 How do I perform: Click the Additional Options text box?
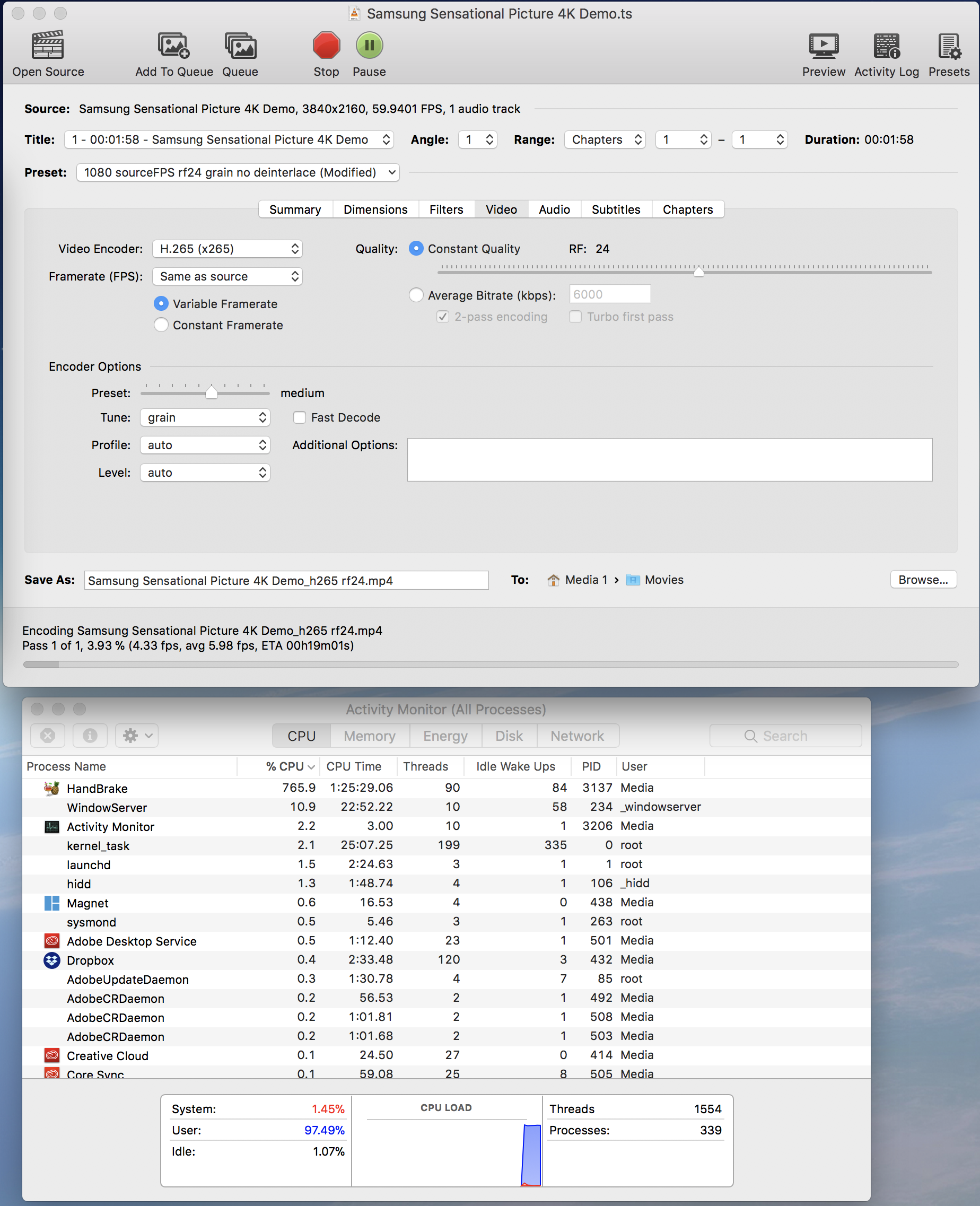(670, 460)
